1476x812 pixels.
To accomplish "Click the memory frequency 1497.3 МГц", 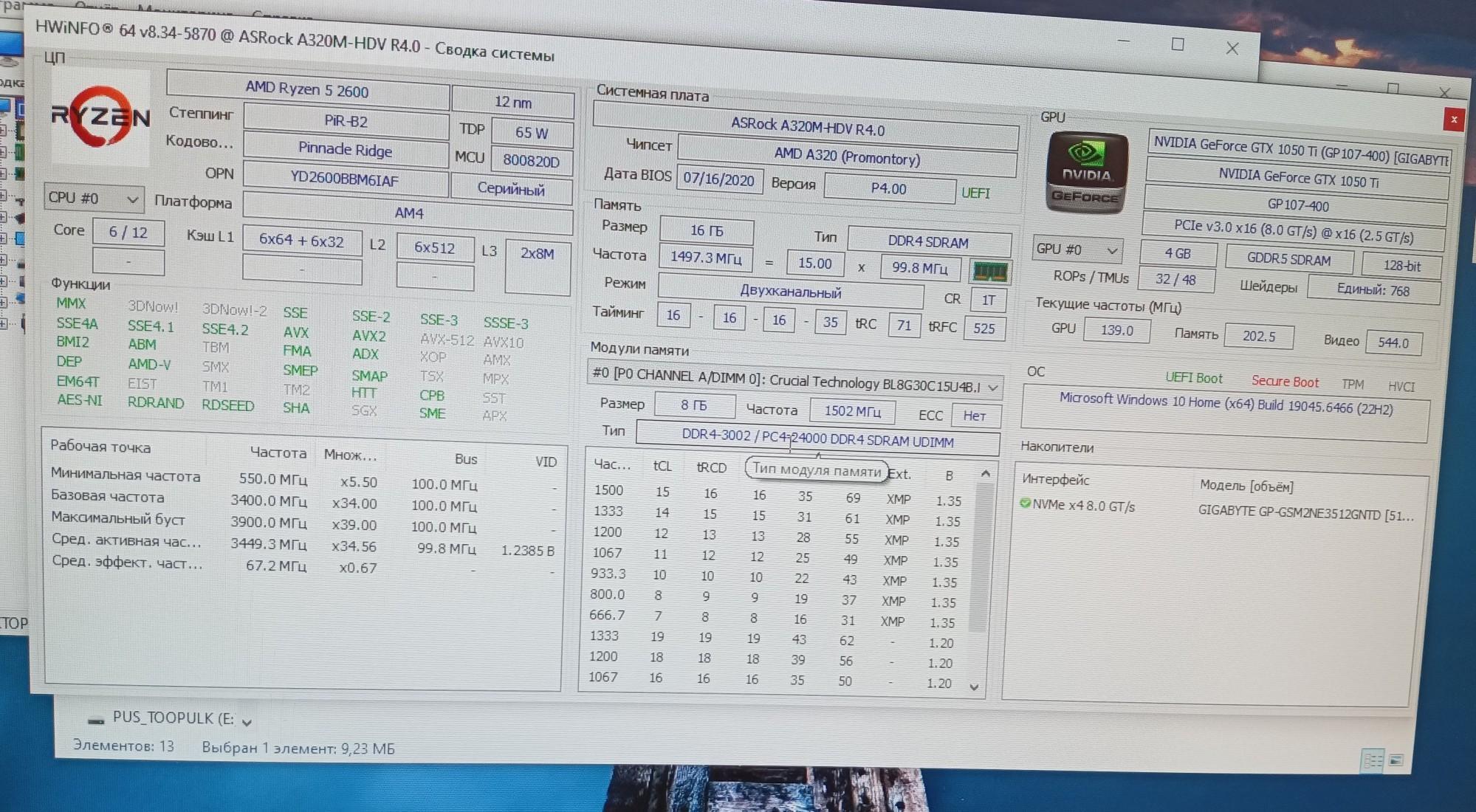I will pos(706,258).
